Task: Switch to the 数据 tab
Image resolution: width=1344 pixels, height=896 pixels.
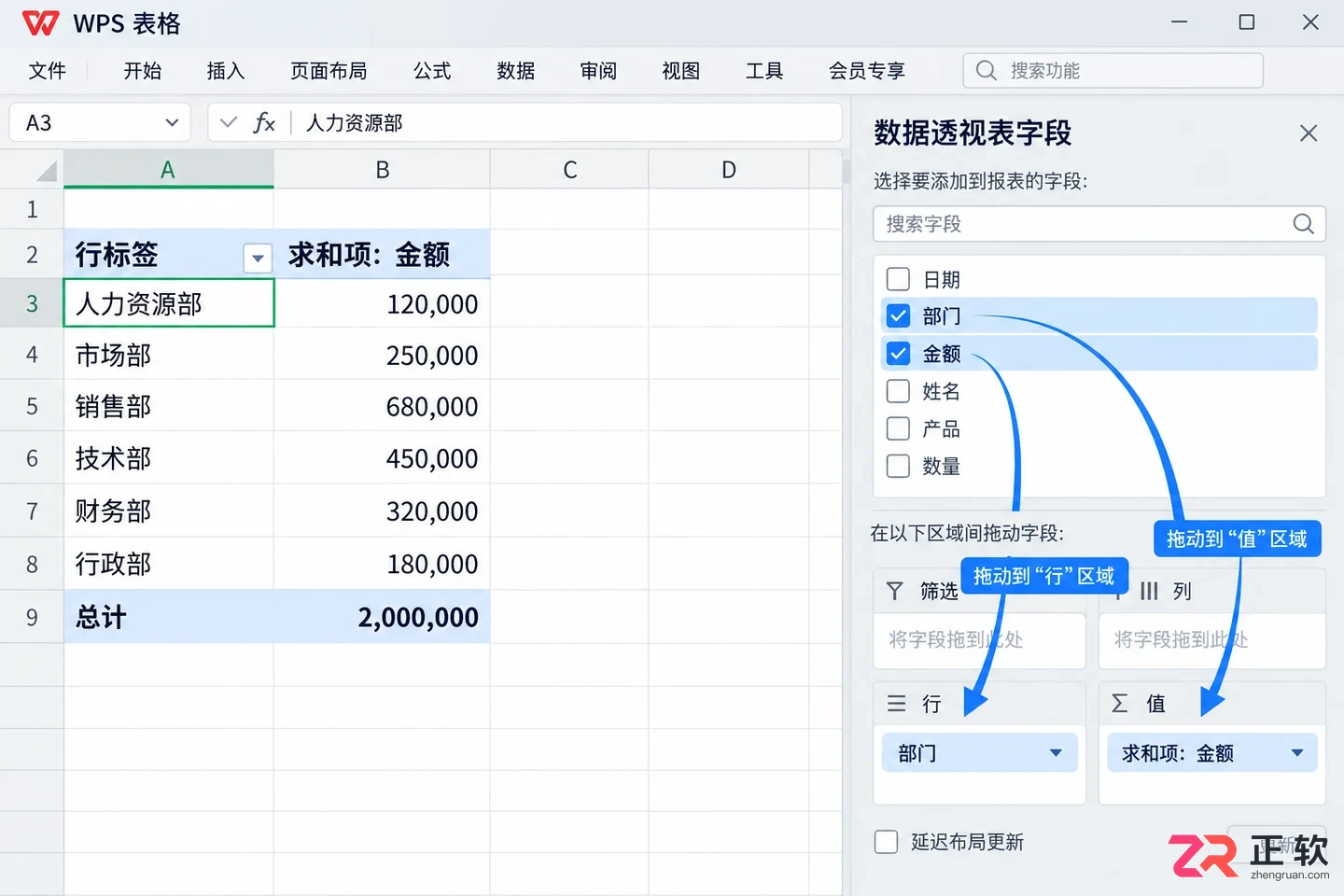Action: click(x=516, y=71)
